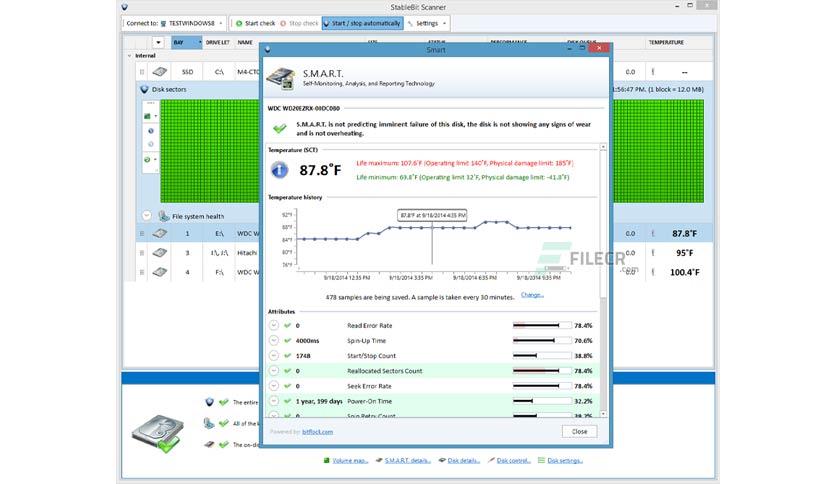836x484 pixels.
Task: Select the 87.8°F temperature cell
Action: pos(684,233)
